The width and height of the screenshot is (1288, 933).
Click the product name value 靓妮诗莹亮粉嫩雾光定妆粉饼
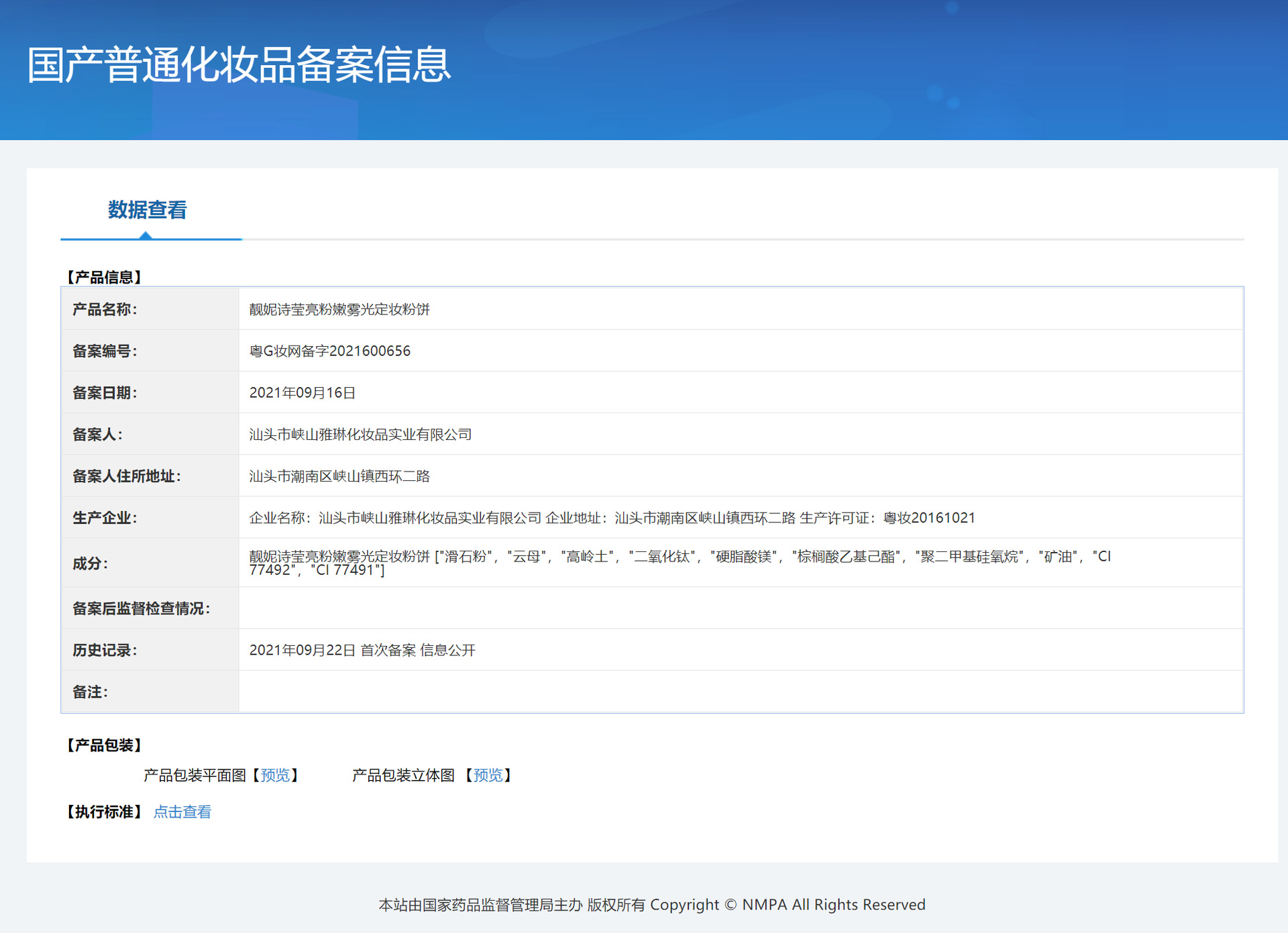[x=339, y=309]
